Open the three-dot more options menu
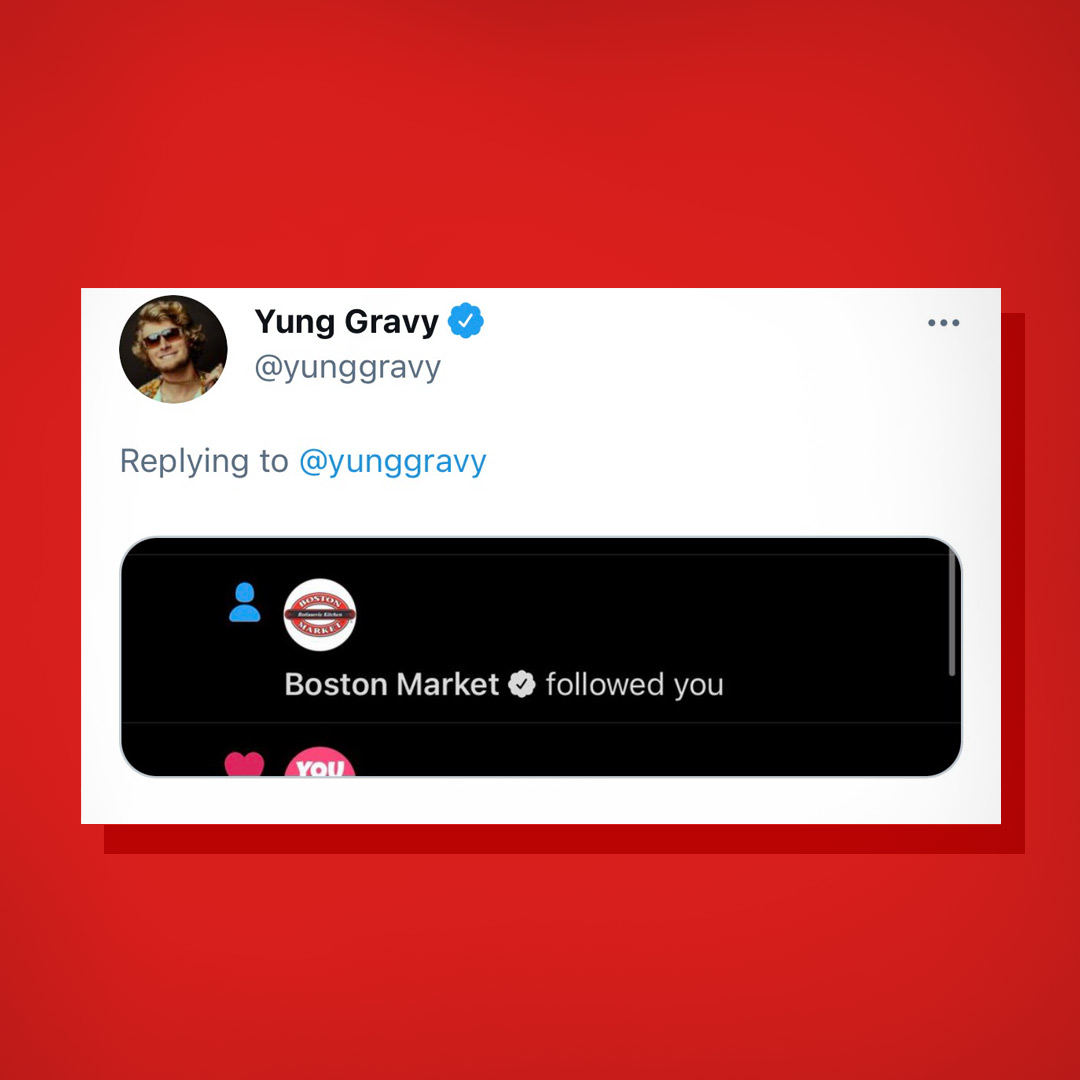The image size is (1080, 1080). (943, 322)
